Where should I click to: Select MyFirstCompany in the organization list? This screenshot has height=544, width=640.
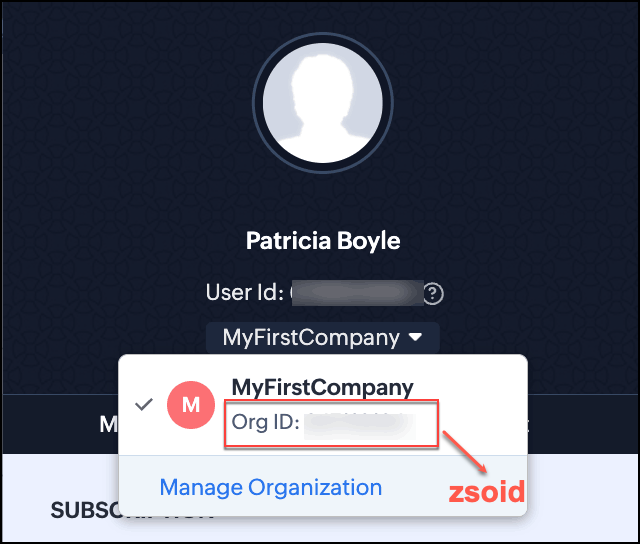click(322, 387)
